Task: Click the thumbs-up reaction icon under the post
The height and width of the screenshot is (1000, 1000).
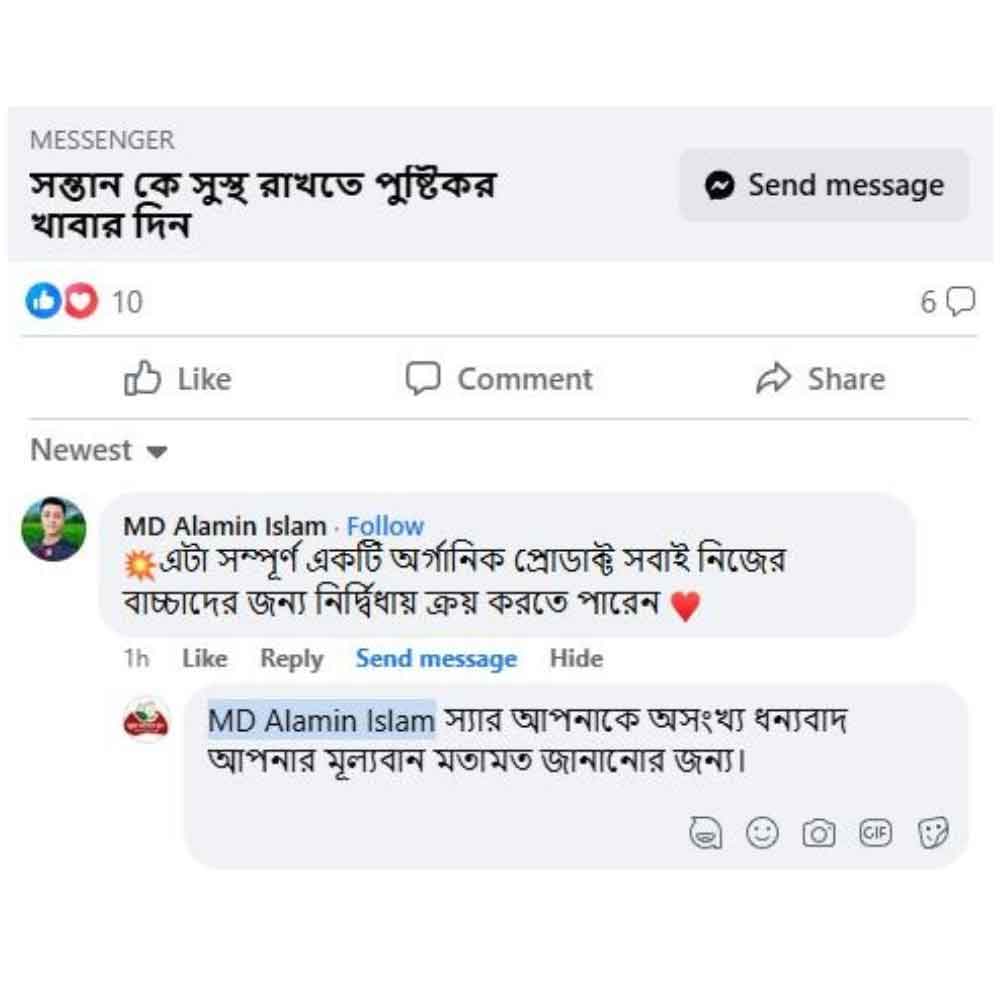Action: [x=42, y=299]
